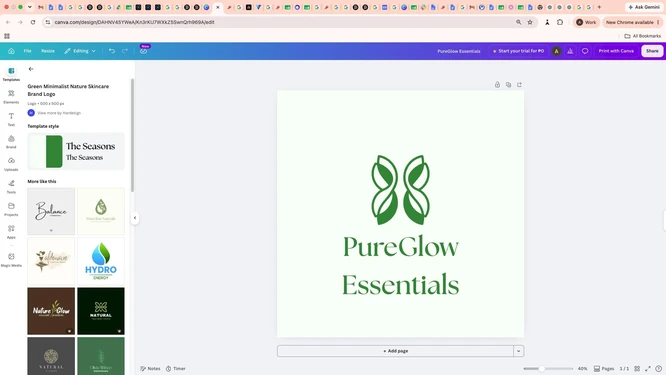Click New Chrome available update
The width and height of the screenshot is (666, 375).
tap(632, 22)
